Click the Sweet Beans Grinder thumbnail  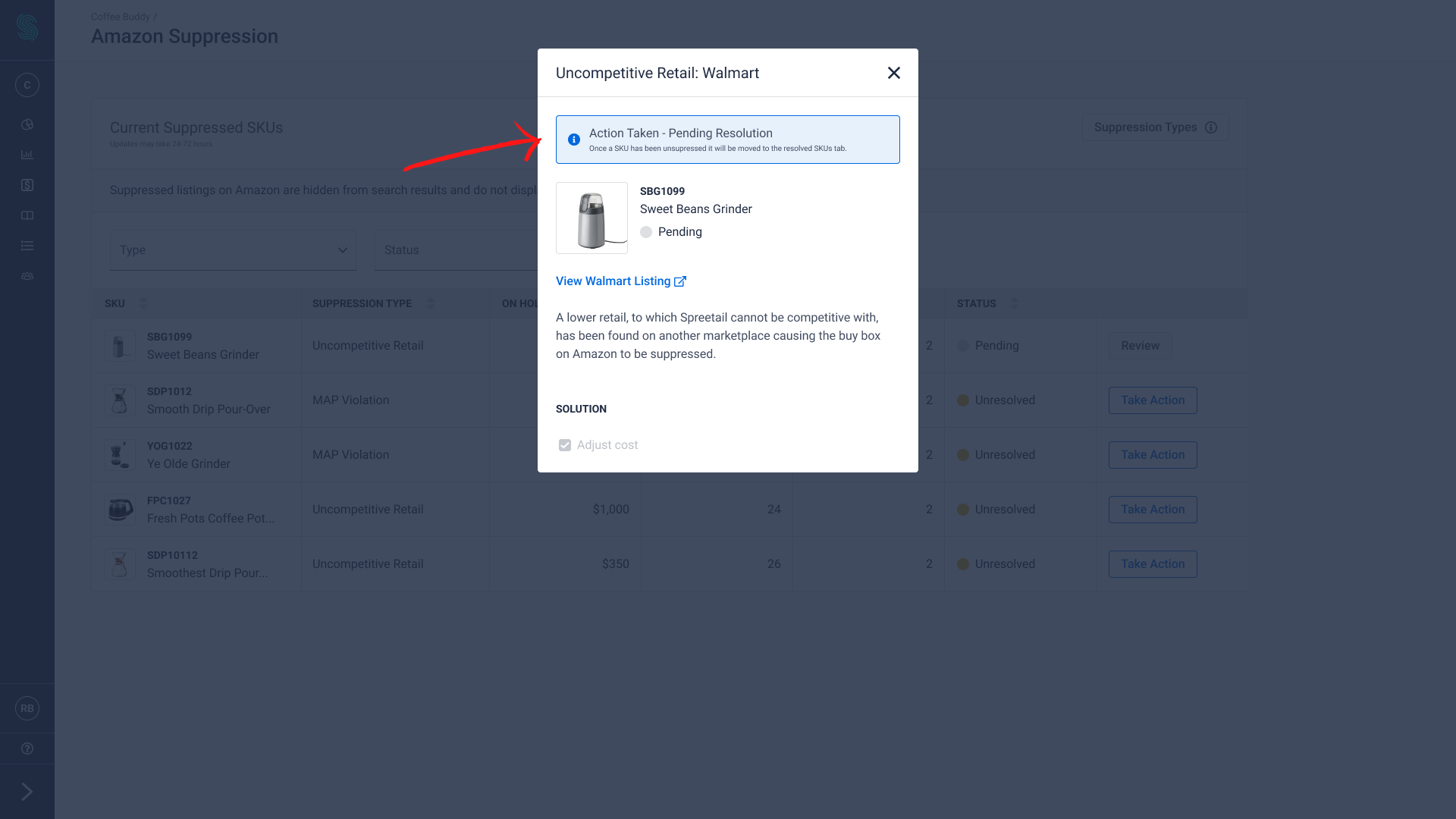[x=591, y=218]
